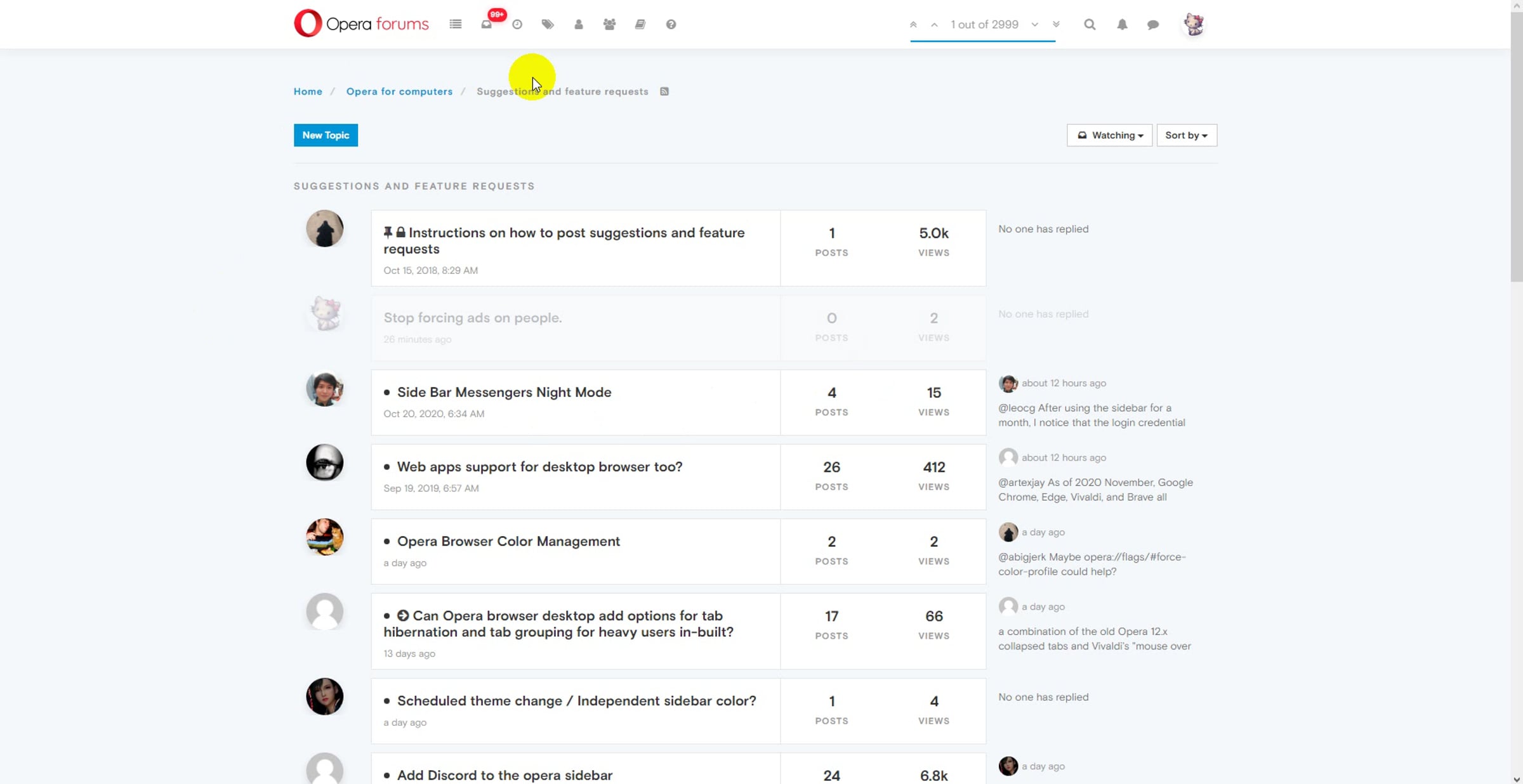This screenshot has height=784, width=1523.
Task: Open the users icon in navbar
Action: [579, 24]
